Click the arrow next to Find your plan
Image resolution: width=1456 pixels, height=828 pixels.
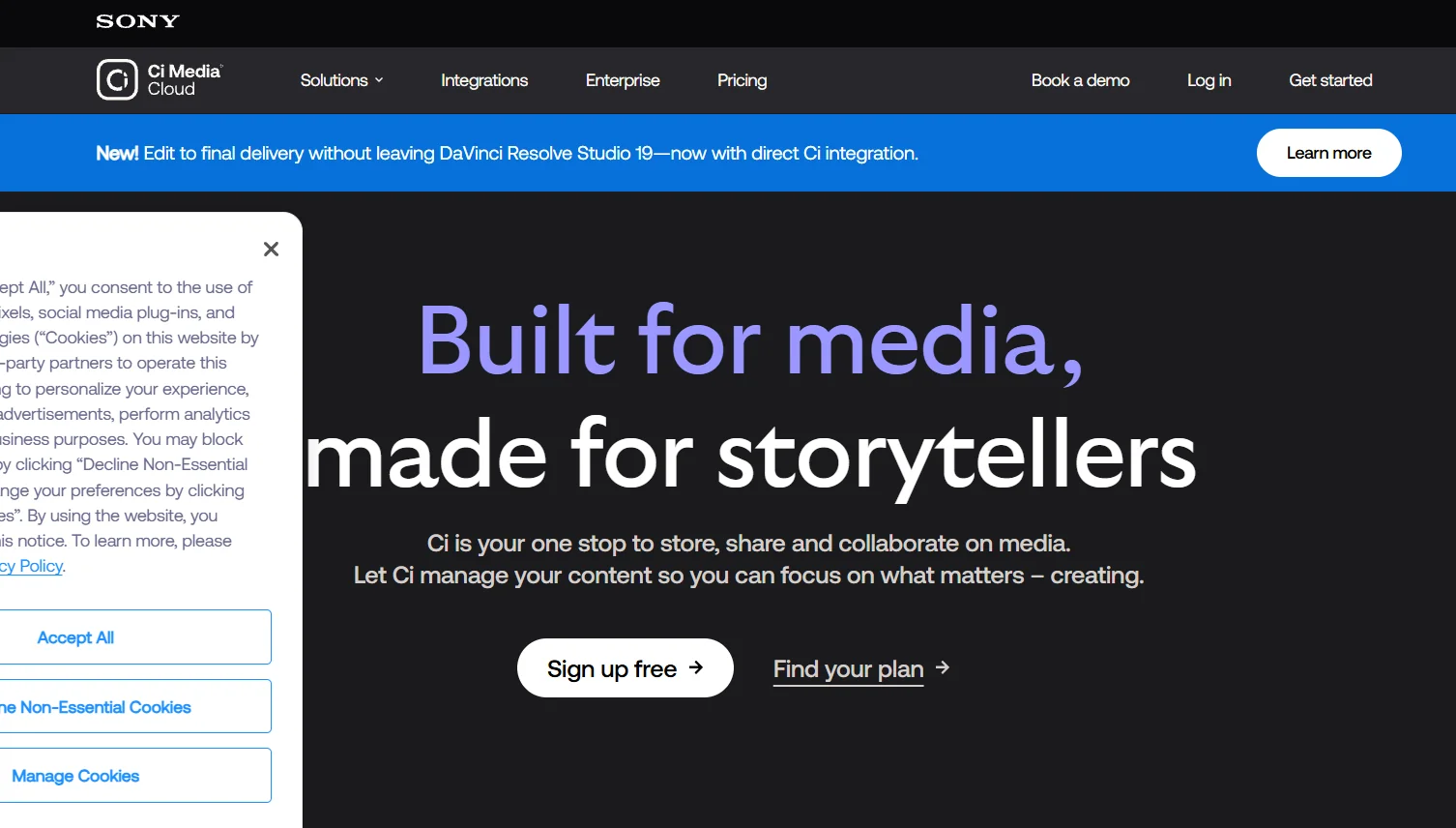pyautogui.click(x=942, y=667)
